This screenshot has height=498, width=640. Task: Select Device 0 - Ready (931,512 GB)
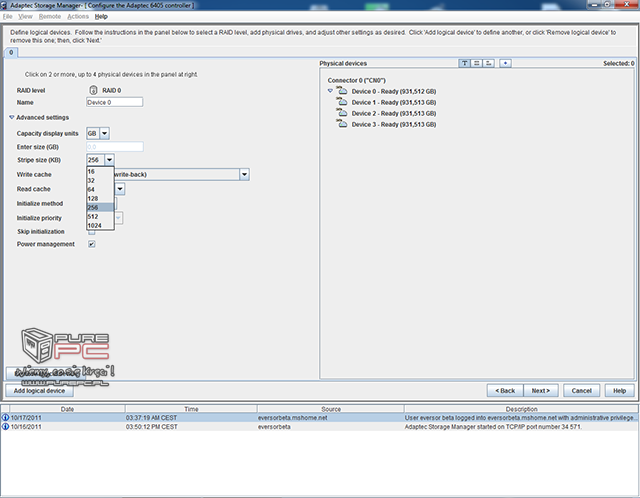pos(394,91)
